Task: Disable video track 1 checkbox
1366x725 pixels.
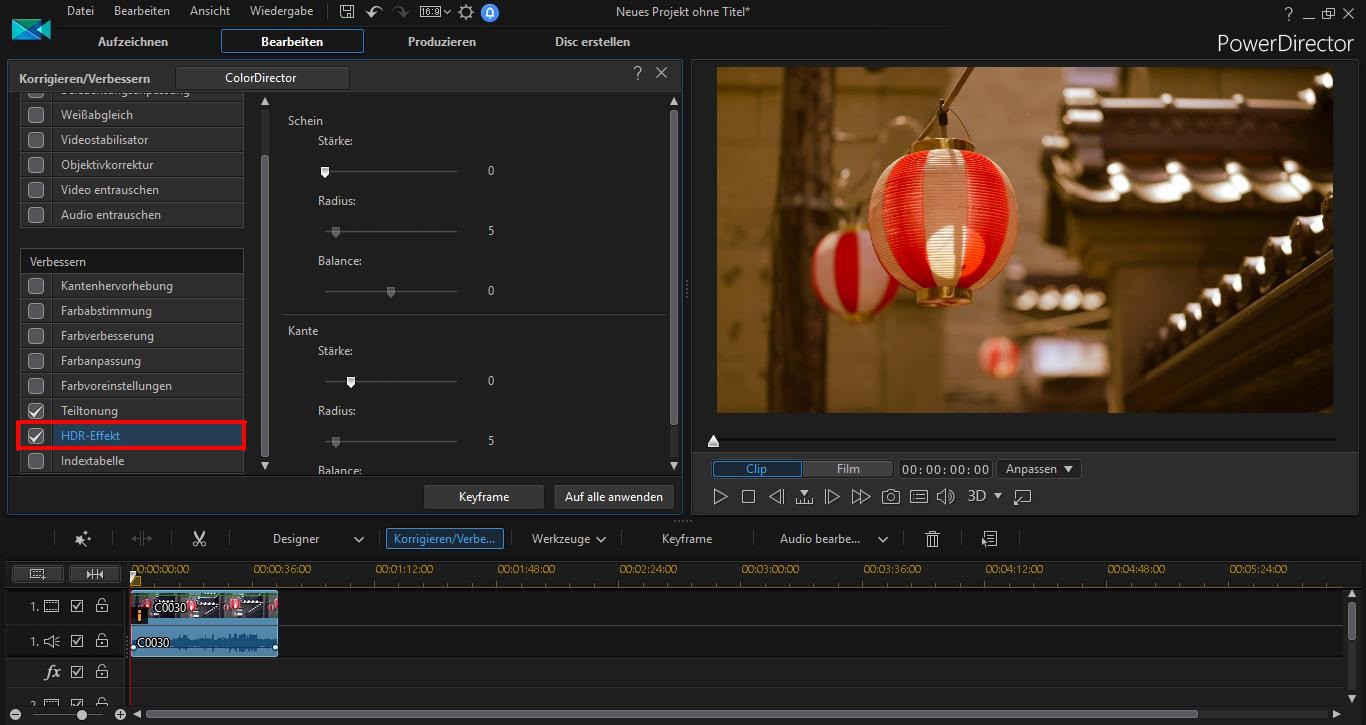Action: click(77, 606)
